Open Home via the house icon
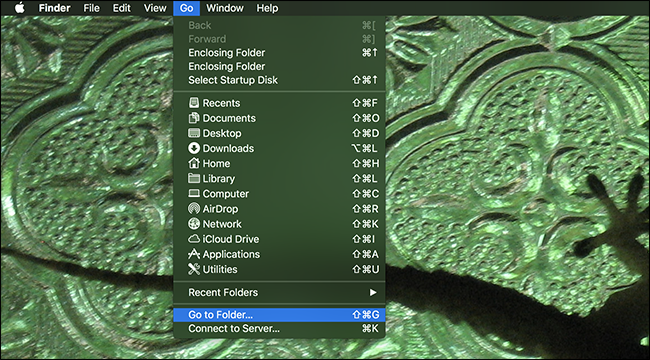Image resolution: width=650 pixels, height=360 pixels. [194, 163]
